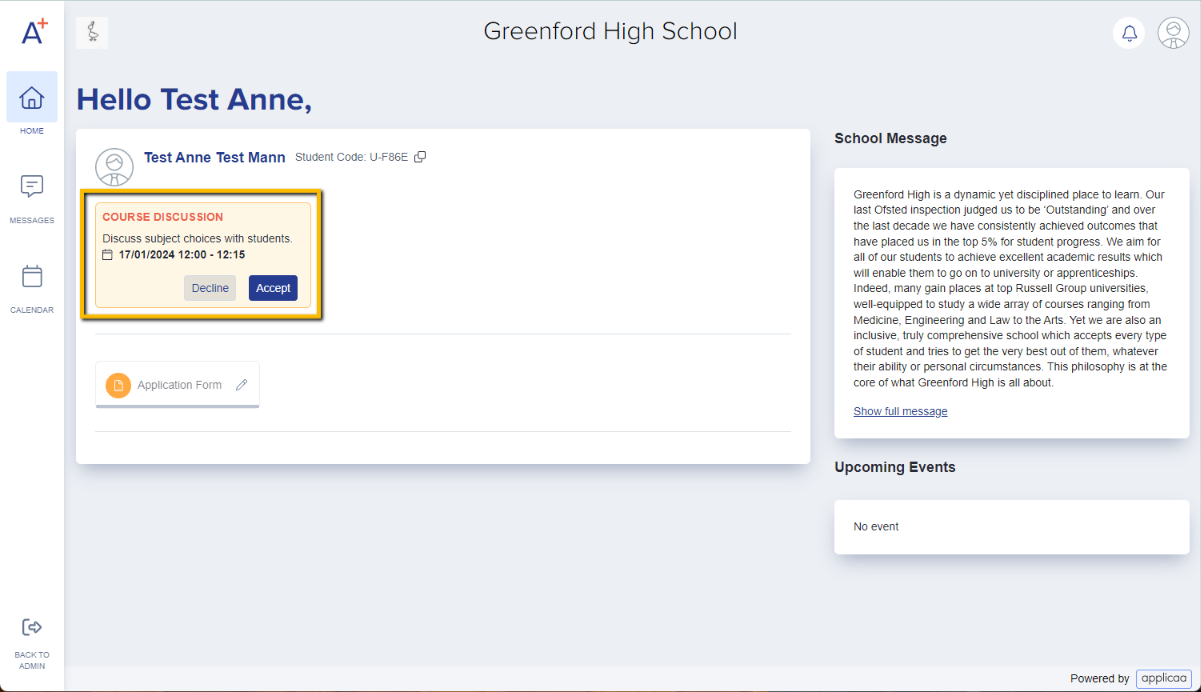
Task: Click the 'Hello Test Anne,' greeting
Action: [x=194, y=99]
